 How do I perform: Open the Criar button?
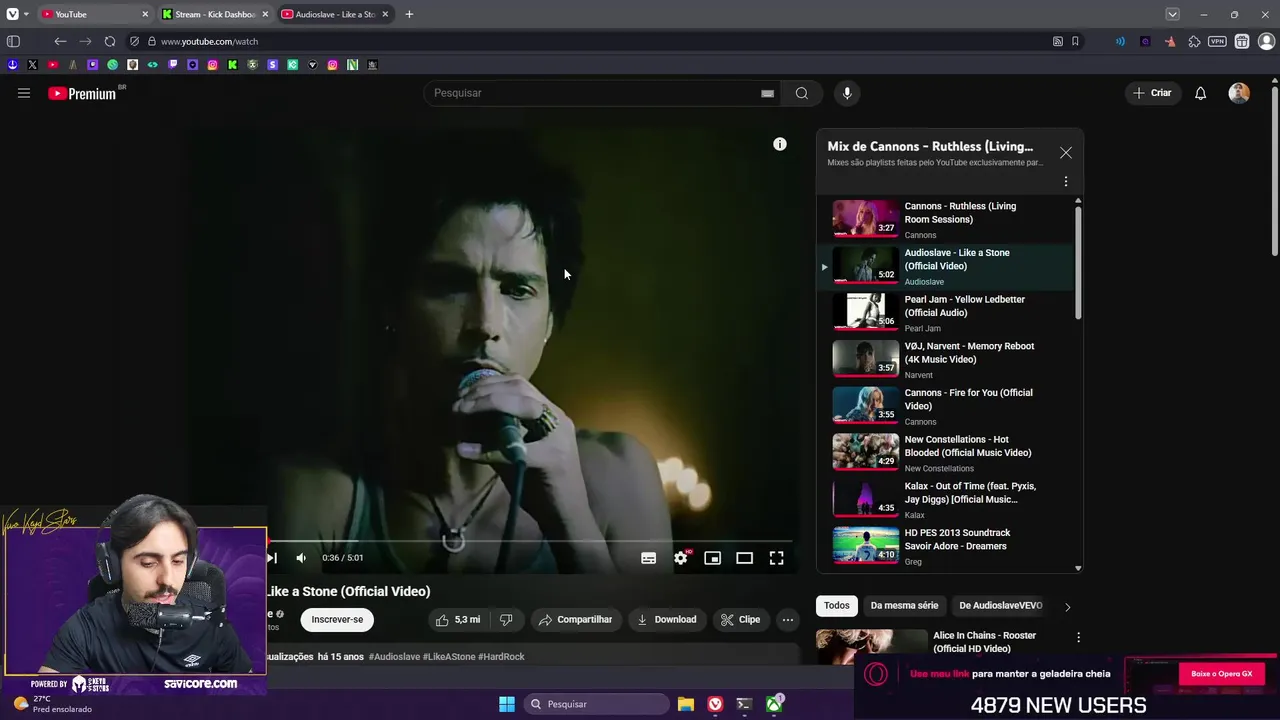point(1152,93)
